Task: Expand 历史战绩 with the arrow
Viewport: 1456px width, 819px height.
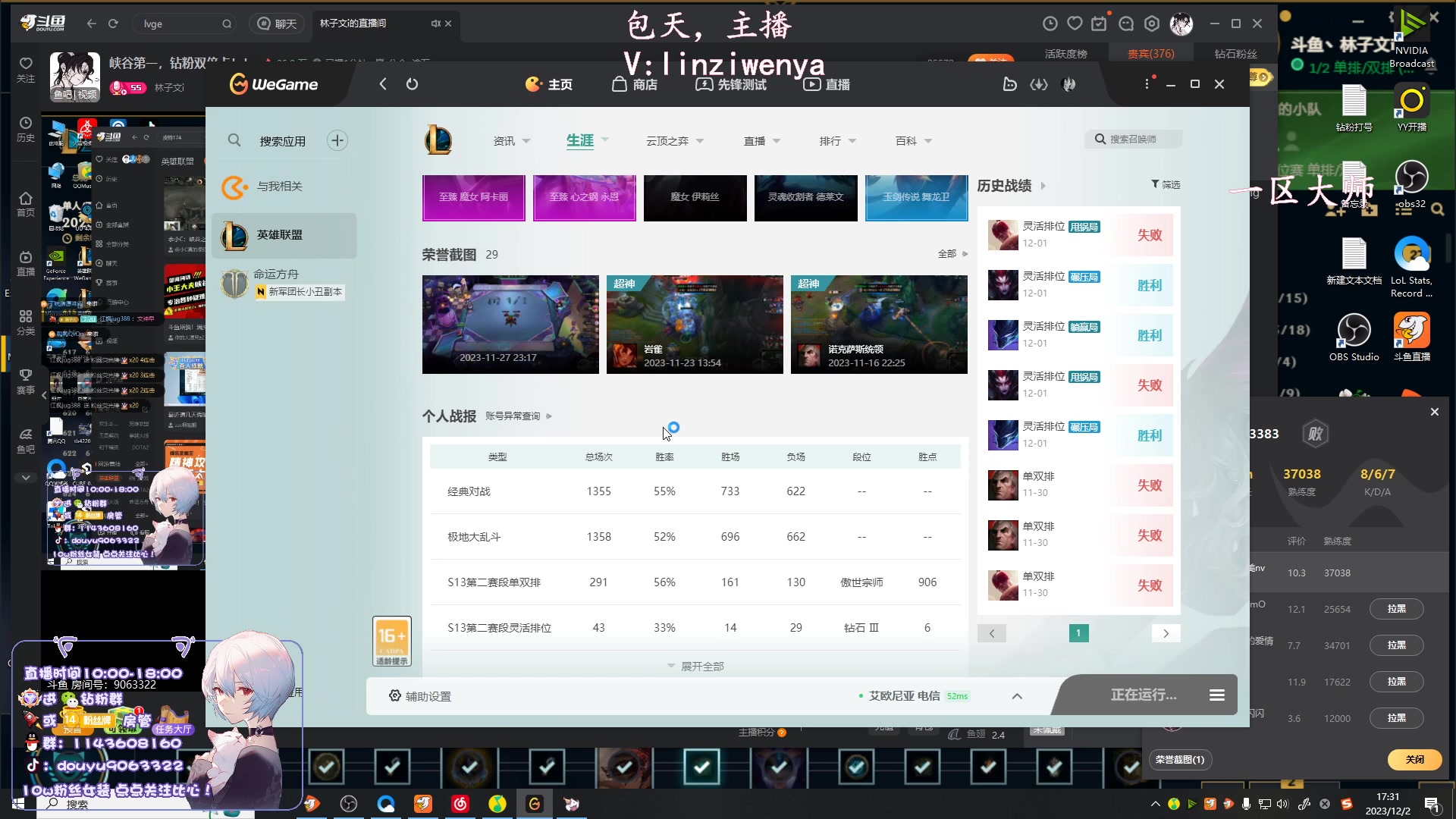Action: pos(1043,186)
